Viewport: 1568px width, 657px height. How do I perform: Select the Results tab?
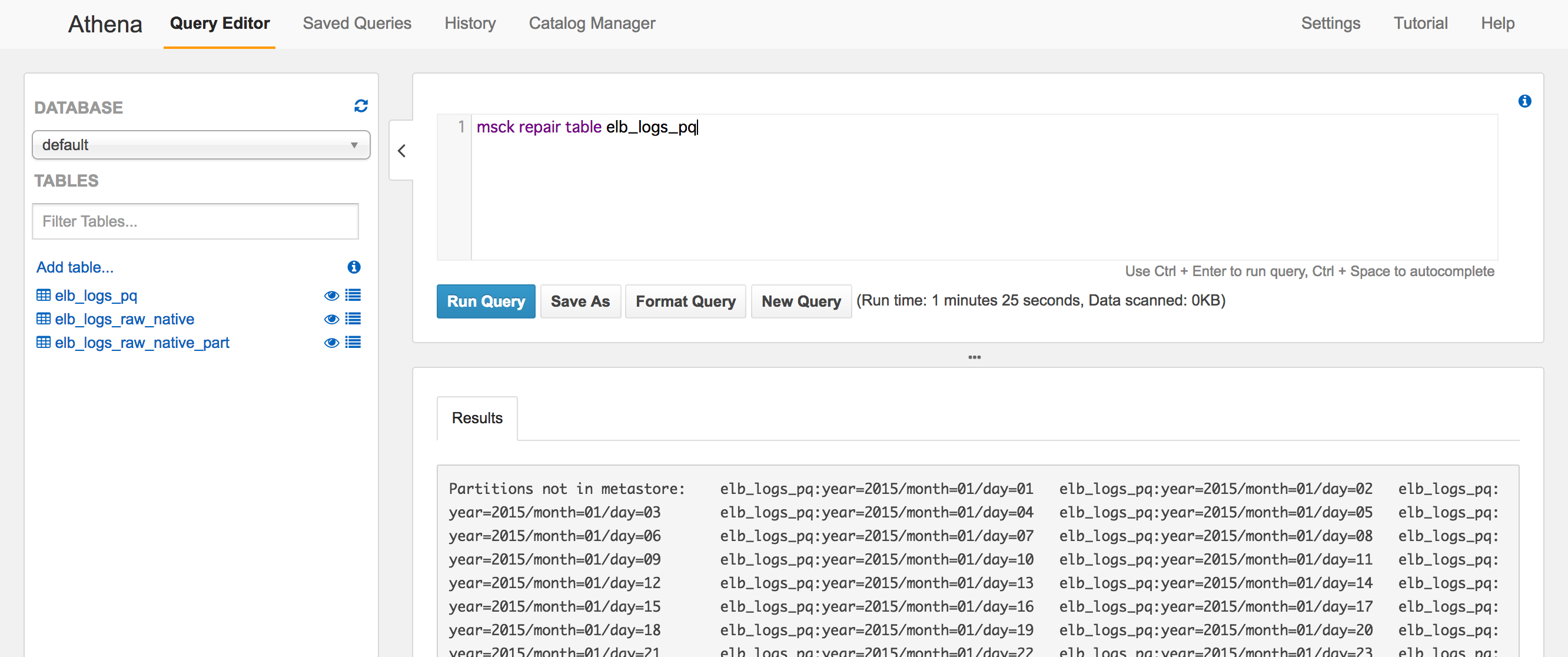tap(477, 418)
